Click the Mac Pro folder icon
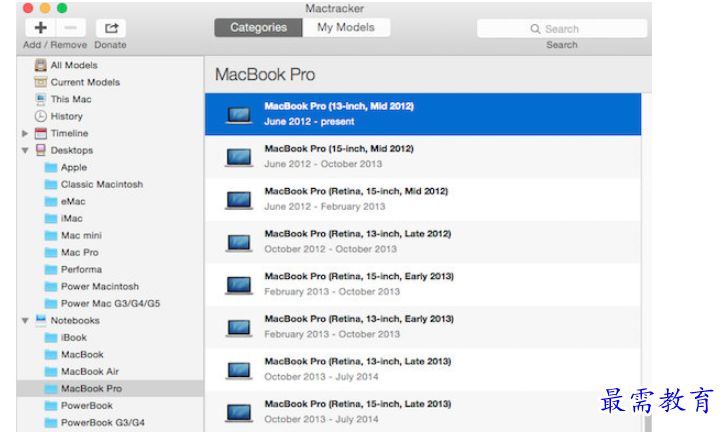This screenshot has height=432, width=722. click(51, 252)
